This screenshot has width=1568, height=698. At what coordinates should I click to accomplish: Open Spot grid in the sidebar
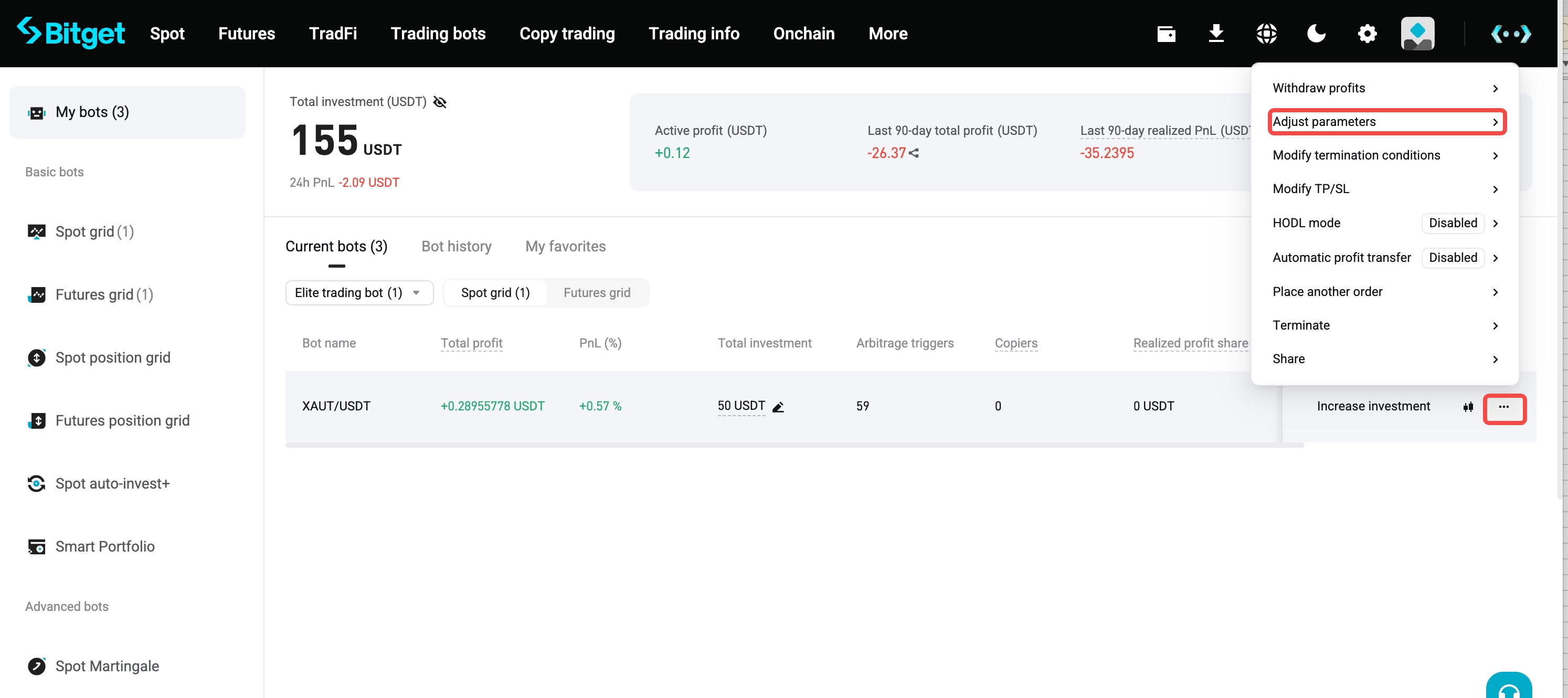coord(94,232)
